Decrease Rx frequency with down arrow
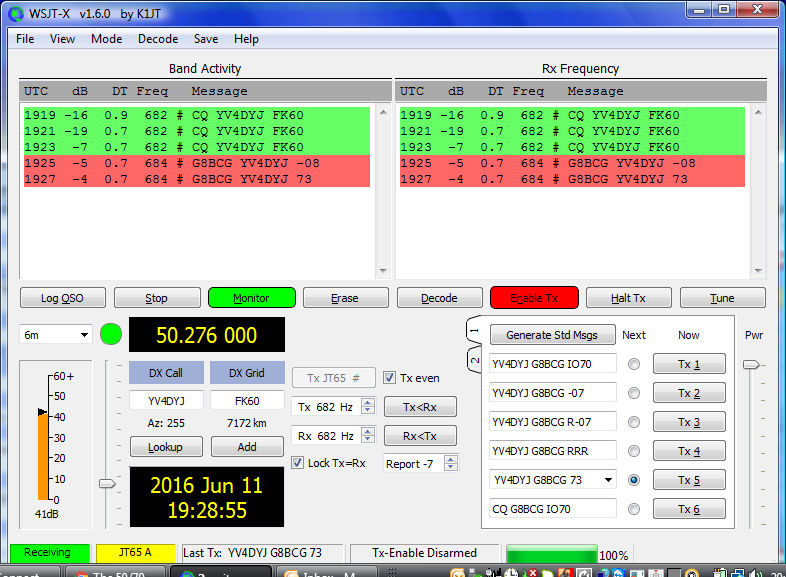786x577 pixels. (368, 439)
